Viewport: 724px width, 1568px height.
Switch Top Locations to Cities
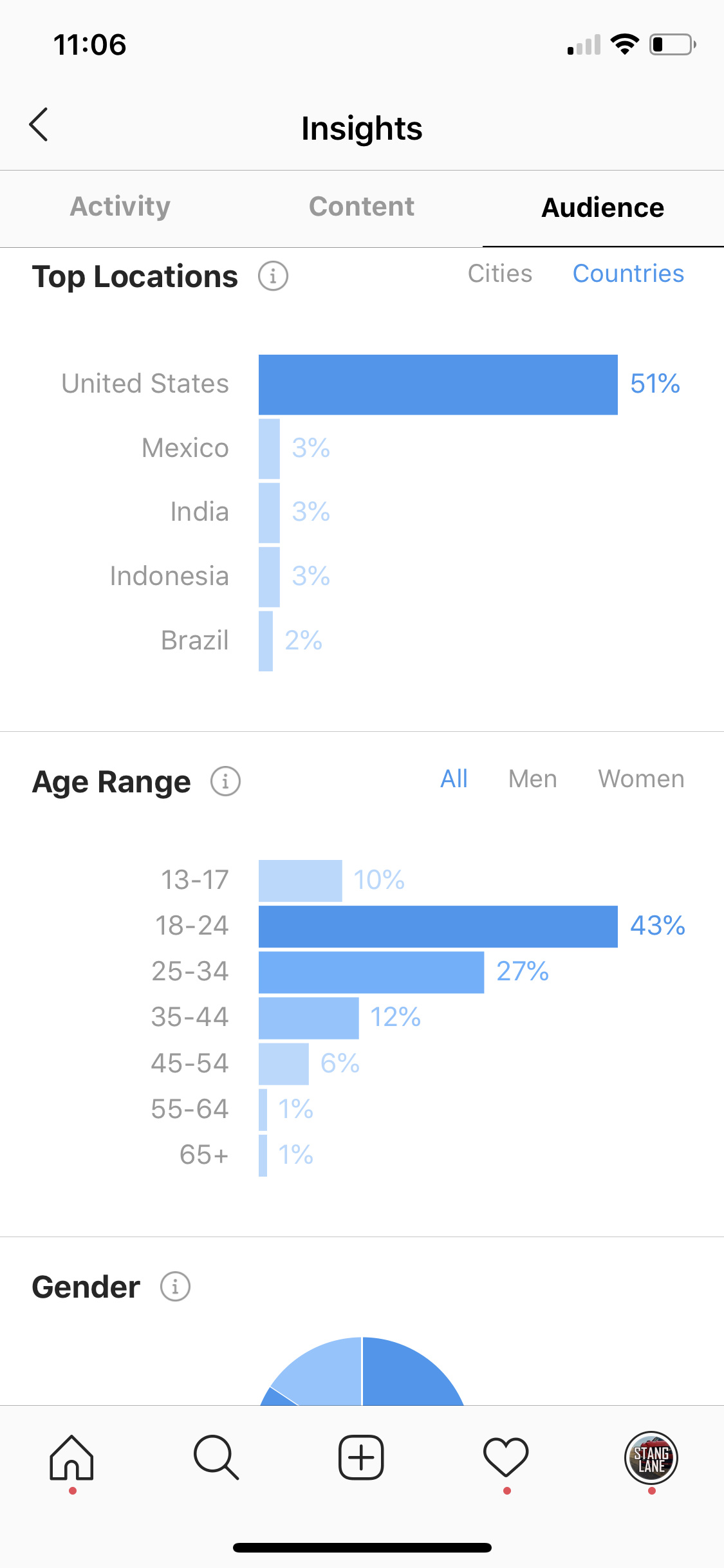[500, 274]
